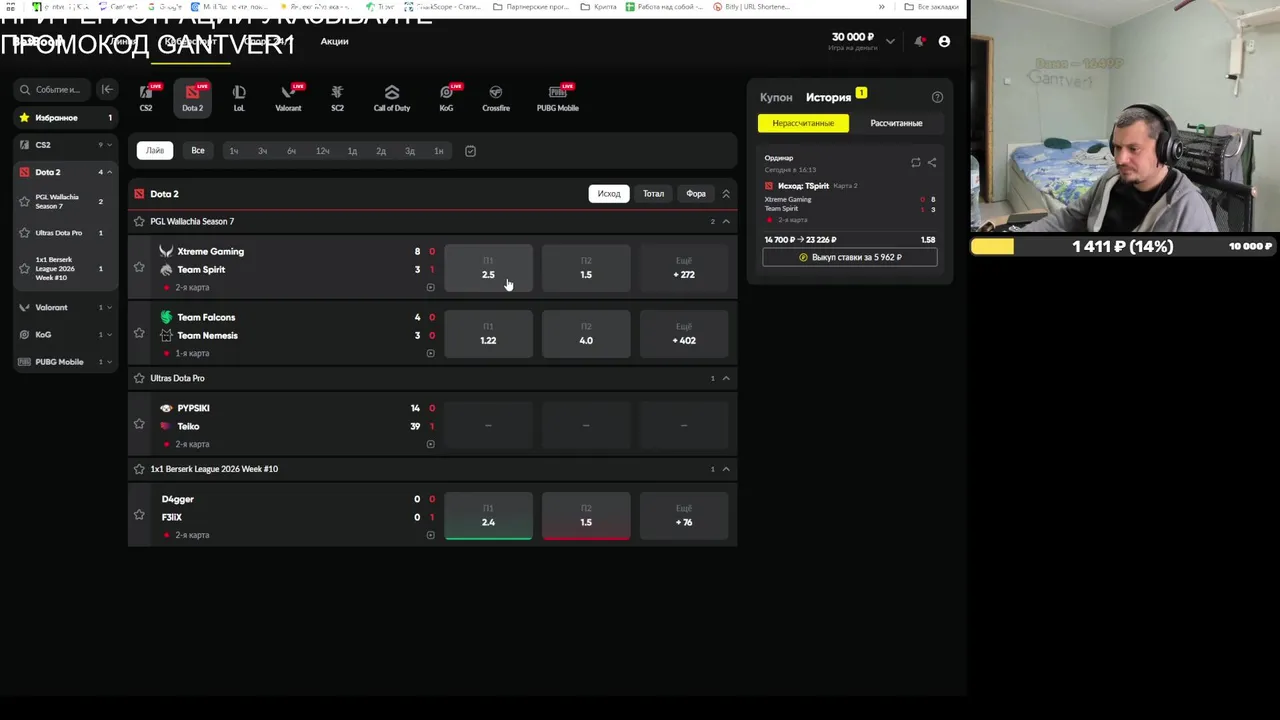
Task: Select the Crossfire sport icon
Action: tap(496, 97)
